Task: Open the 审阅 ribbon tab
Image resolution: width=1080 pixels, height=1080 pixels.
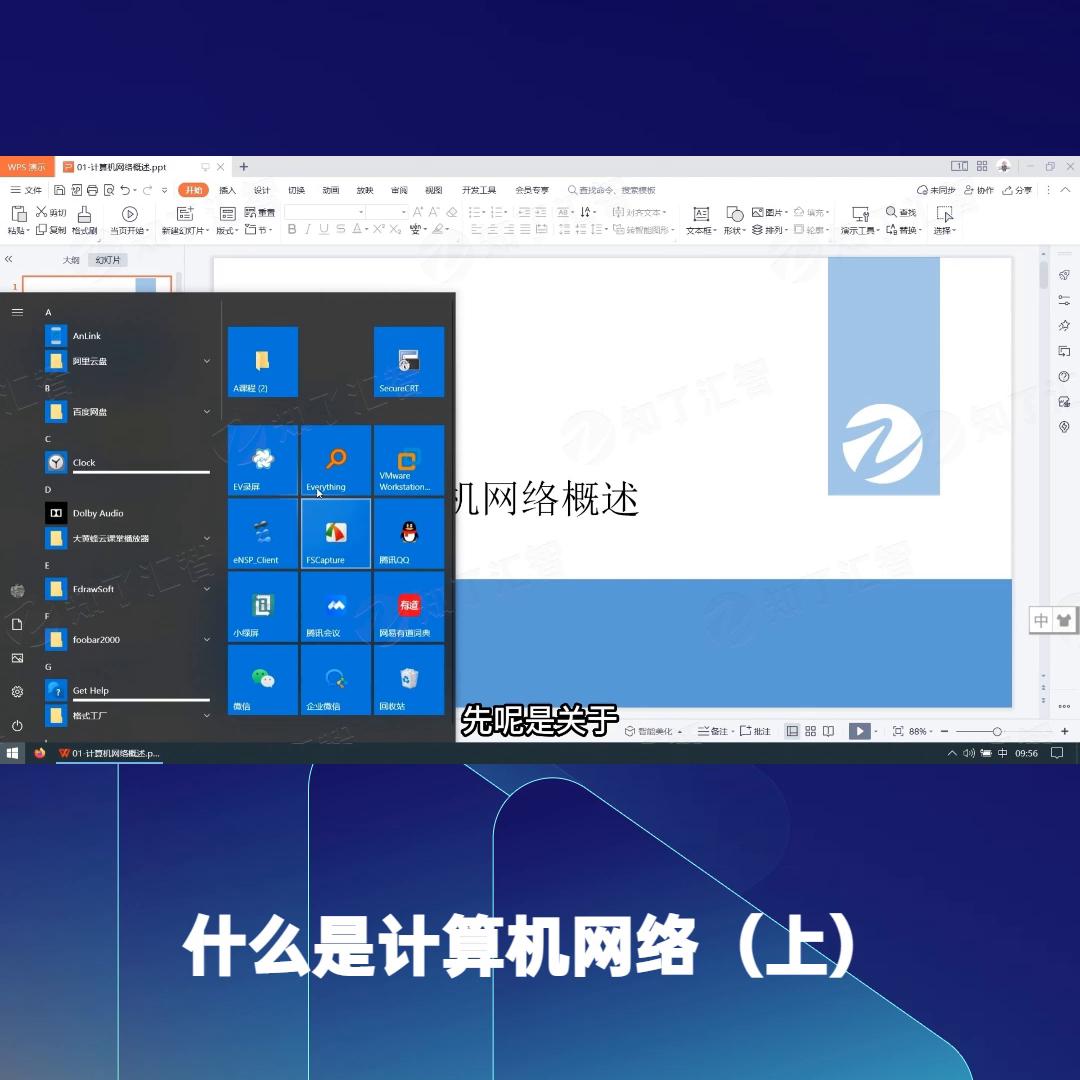Action: (x=399, y=189)
